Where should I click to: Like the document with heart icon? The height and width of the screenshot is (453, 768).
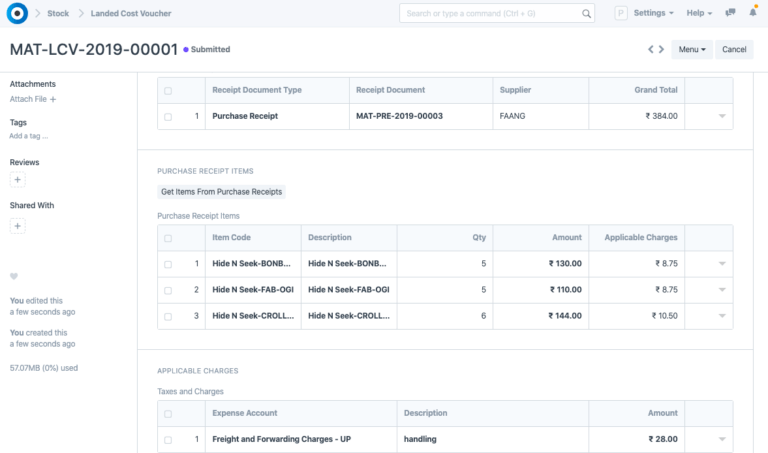pyautogui.click(x=14, y=276)
